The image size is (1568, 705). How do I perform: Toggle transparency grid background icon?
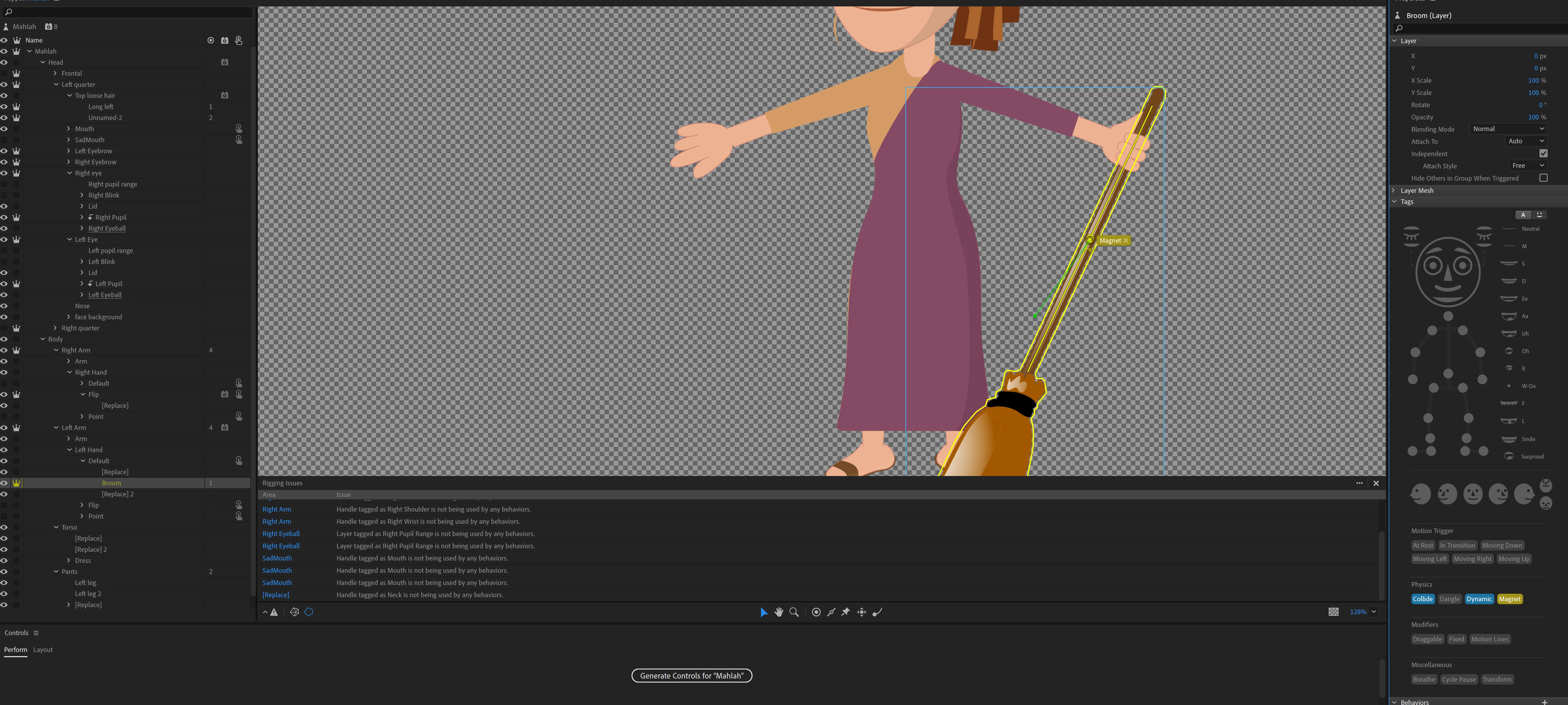point(1333,612)
